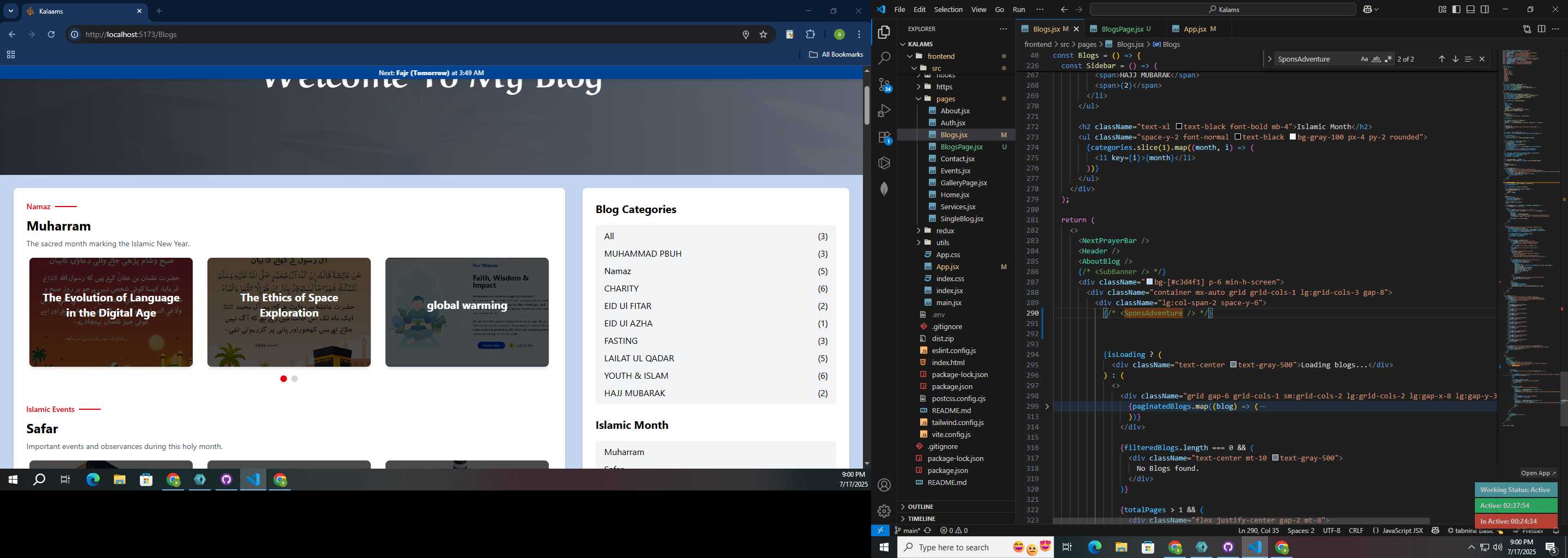This screenshot has height=558, width=1568.
Task: Bookmark the page with the star icon
Action: 763,35
